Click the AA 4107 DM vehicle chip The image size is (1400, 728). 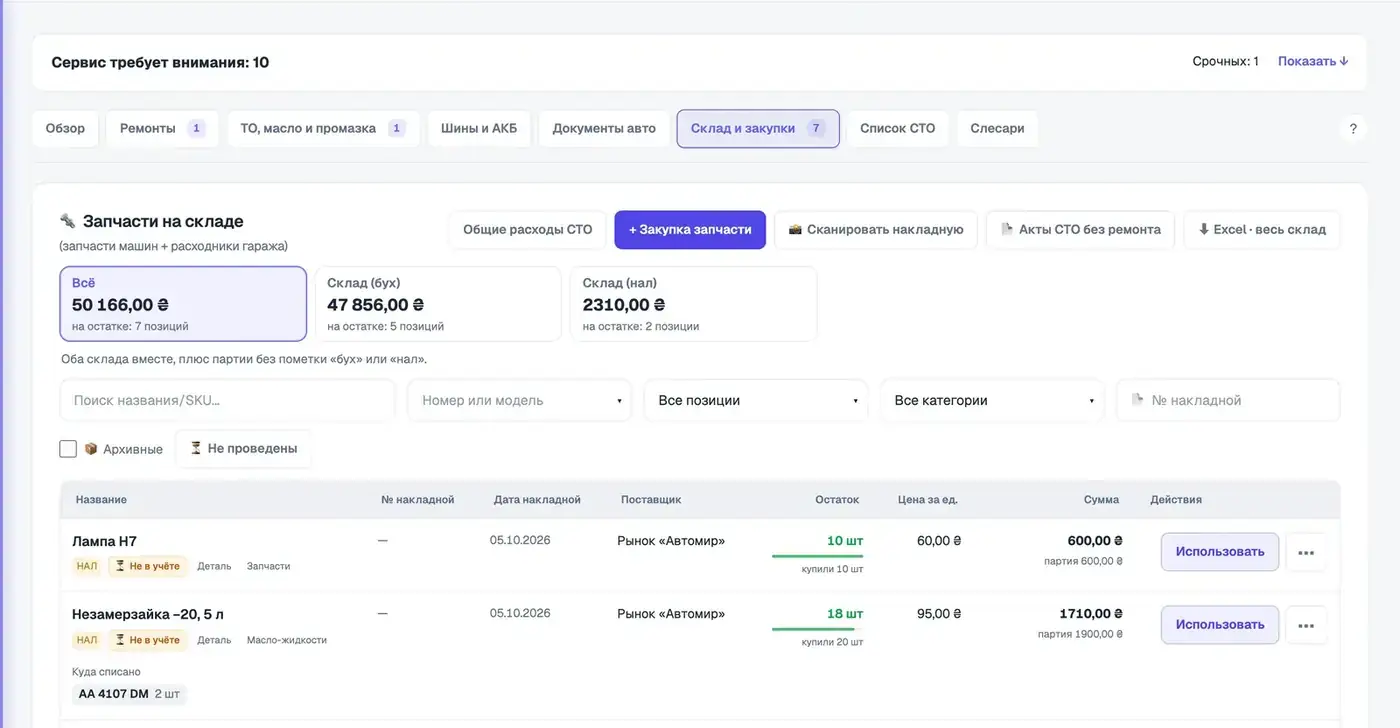[129, 693]
